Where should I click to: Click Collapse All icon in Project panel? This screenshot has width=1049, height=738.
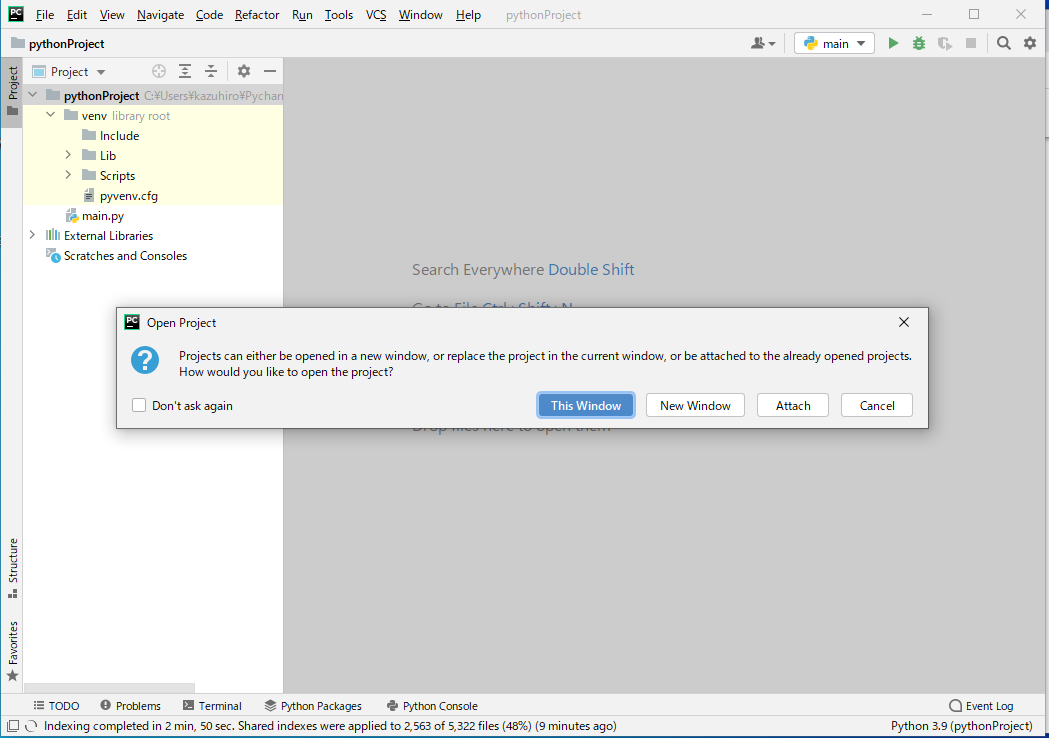[x=211, y=71]
